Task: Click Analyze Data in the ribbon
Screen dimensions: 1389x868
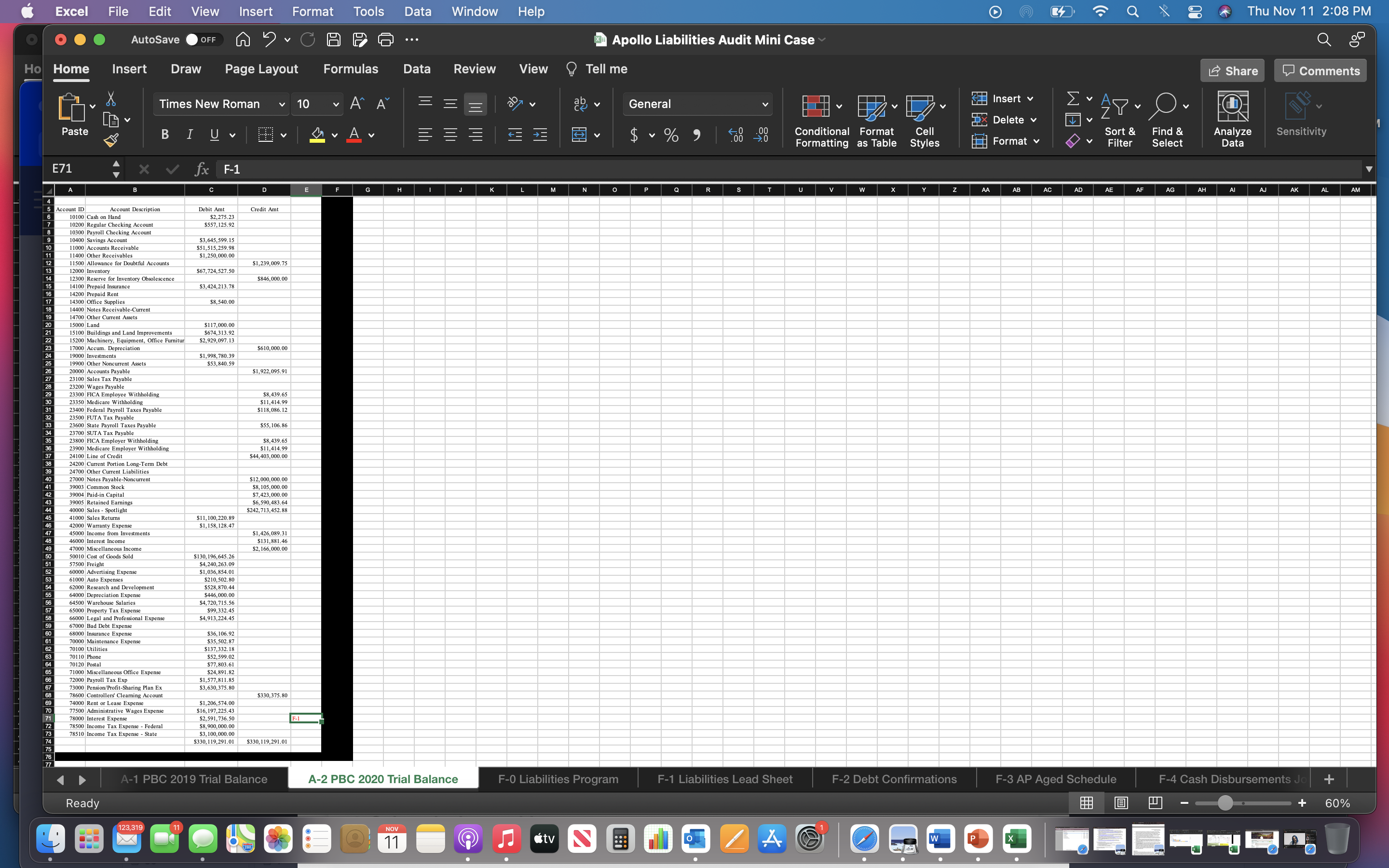Action: [1232, 119]
